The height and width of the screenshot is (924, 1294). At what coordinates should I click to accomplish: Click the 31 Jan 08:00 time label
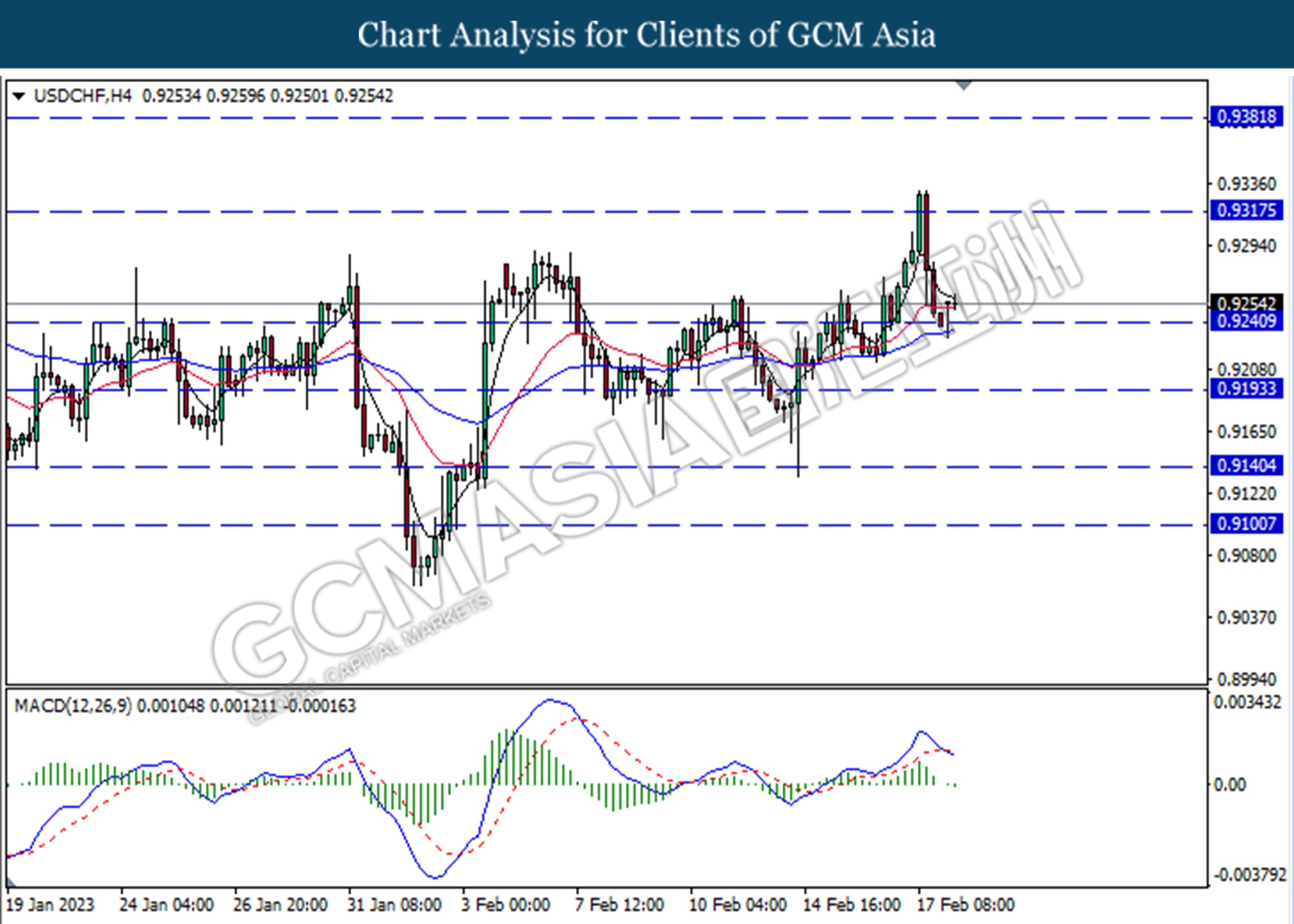click(394, 905)
